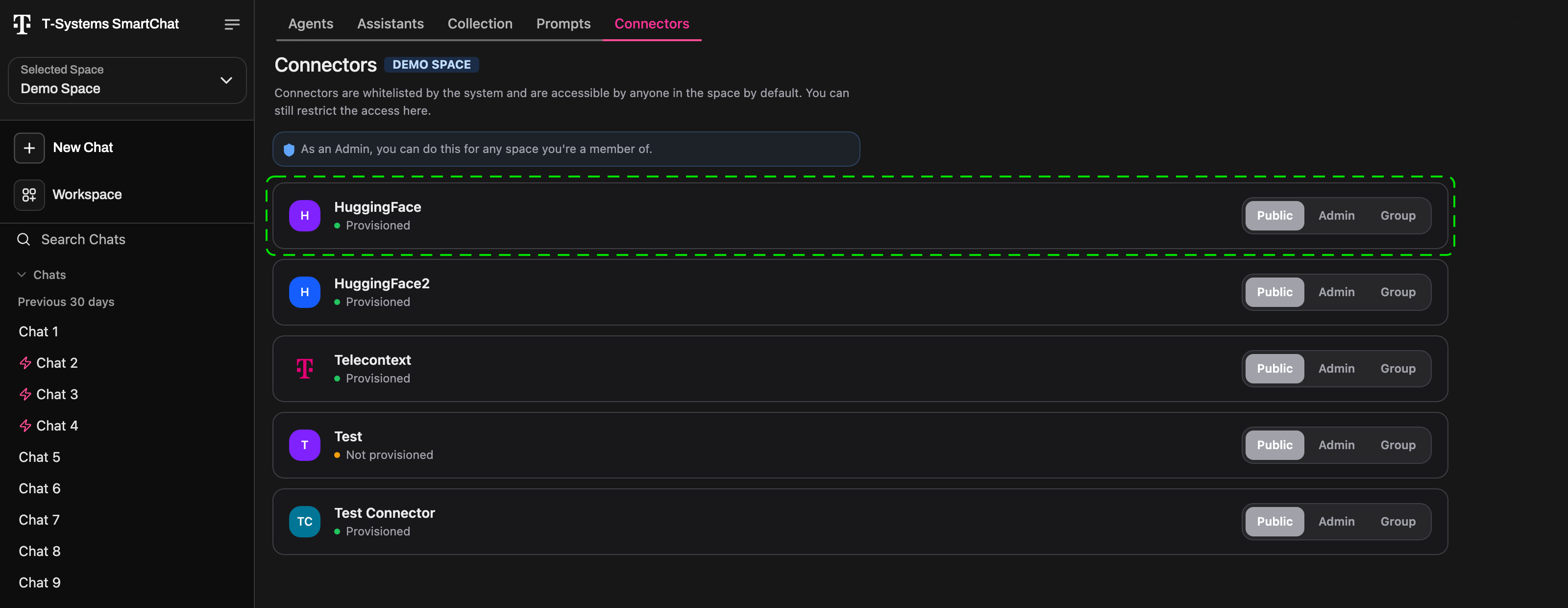This screenshot has width=1568, height=608.
Task: Open the Workspace grid icon
Action: pos(29,195)
